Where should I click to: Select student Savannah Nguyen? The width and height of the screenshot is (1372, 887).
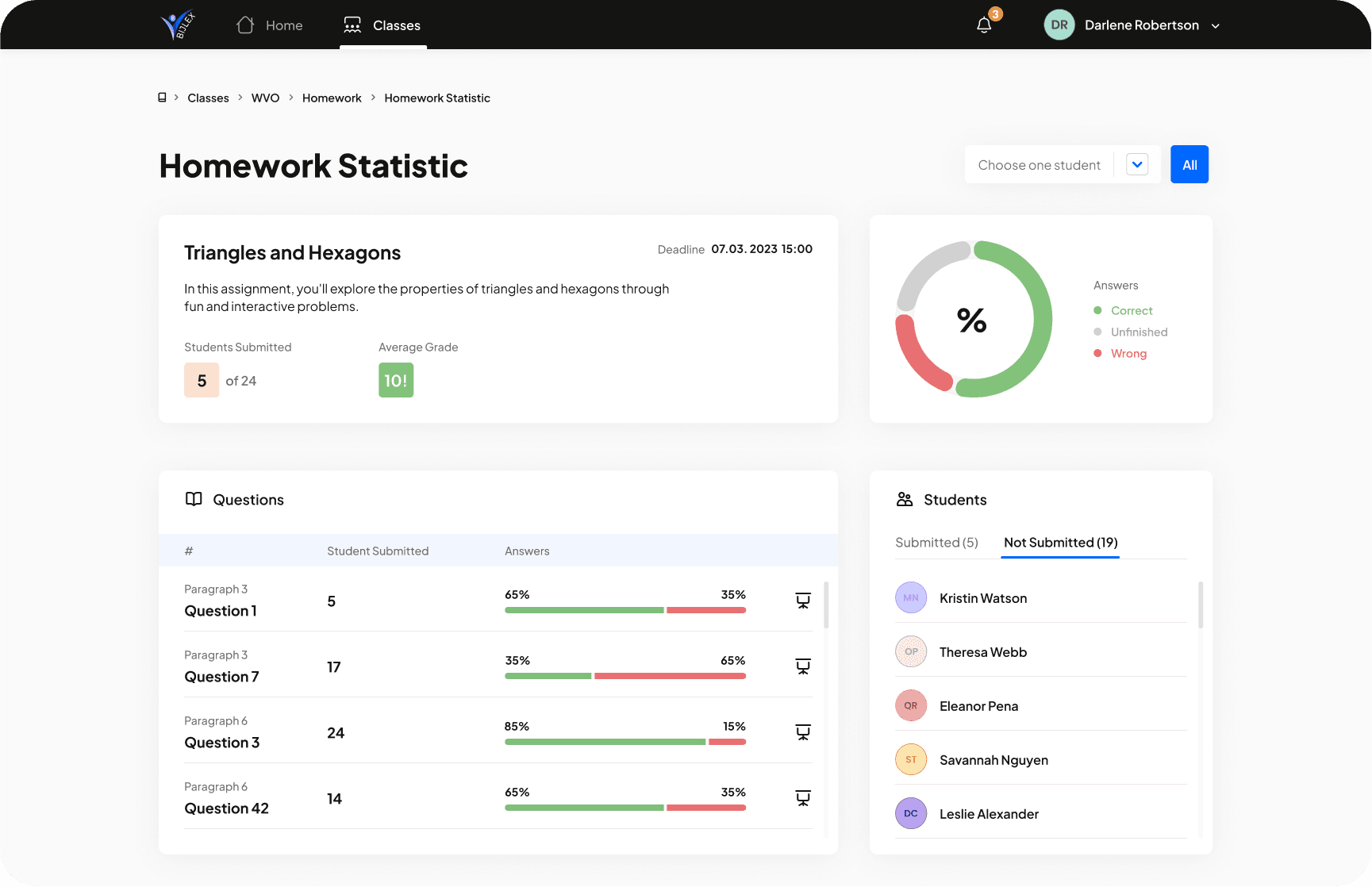coord(993,760)
